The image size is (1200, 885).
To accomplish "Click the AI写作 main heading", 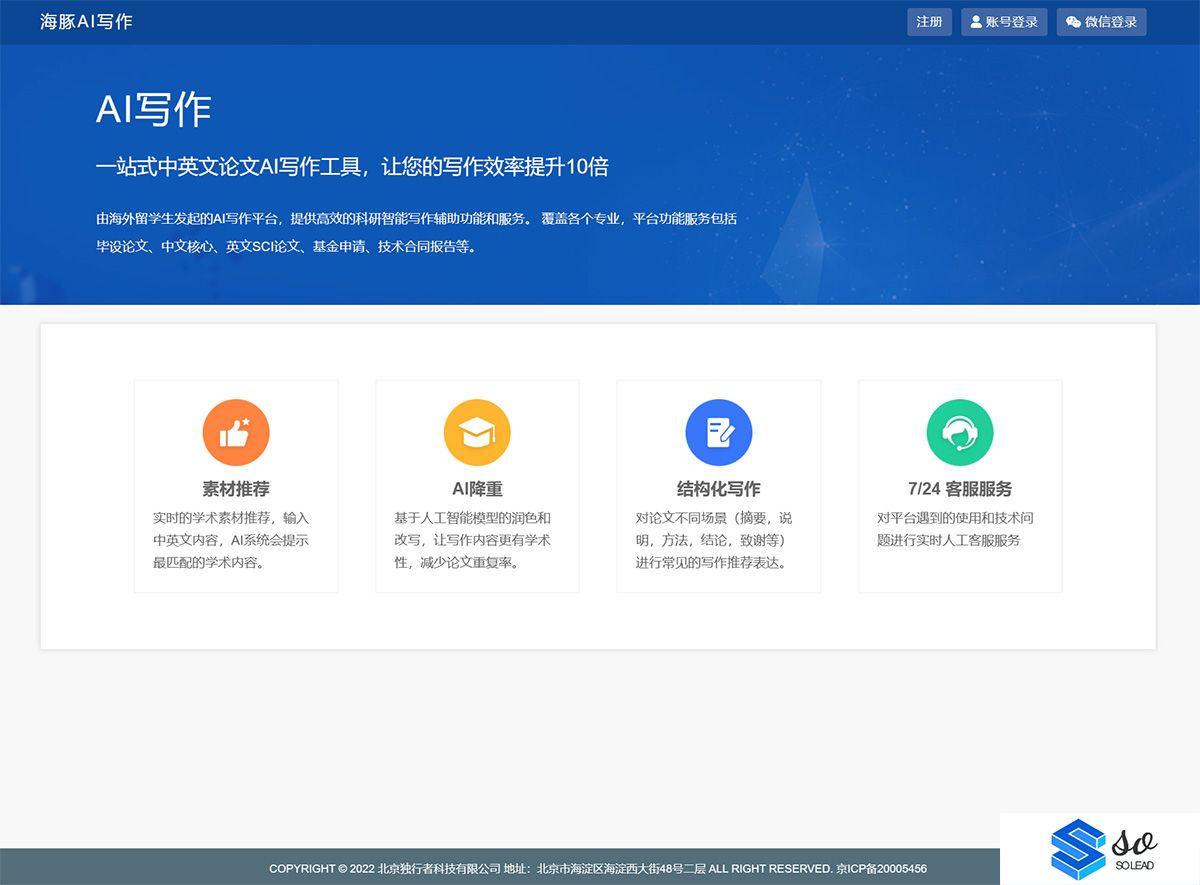I will (x=153, y=109).
